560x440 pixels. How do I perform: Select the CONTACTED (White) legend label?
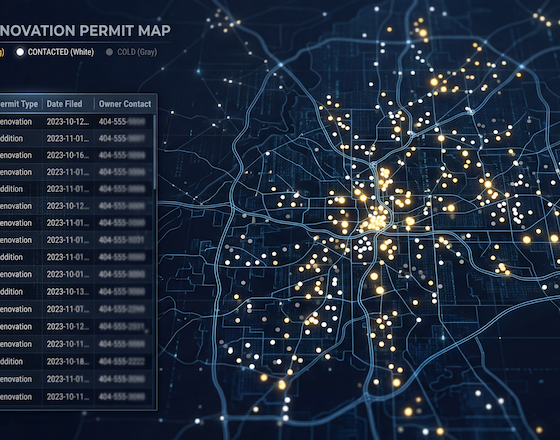coord(61,52)
